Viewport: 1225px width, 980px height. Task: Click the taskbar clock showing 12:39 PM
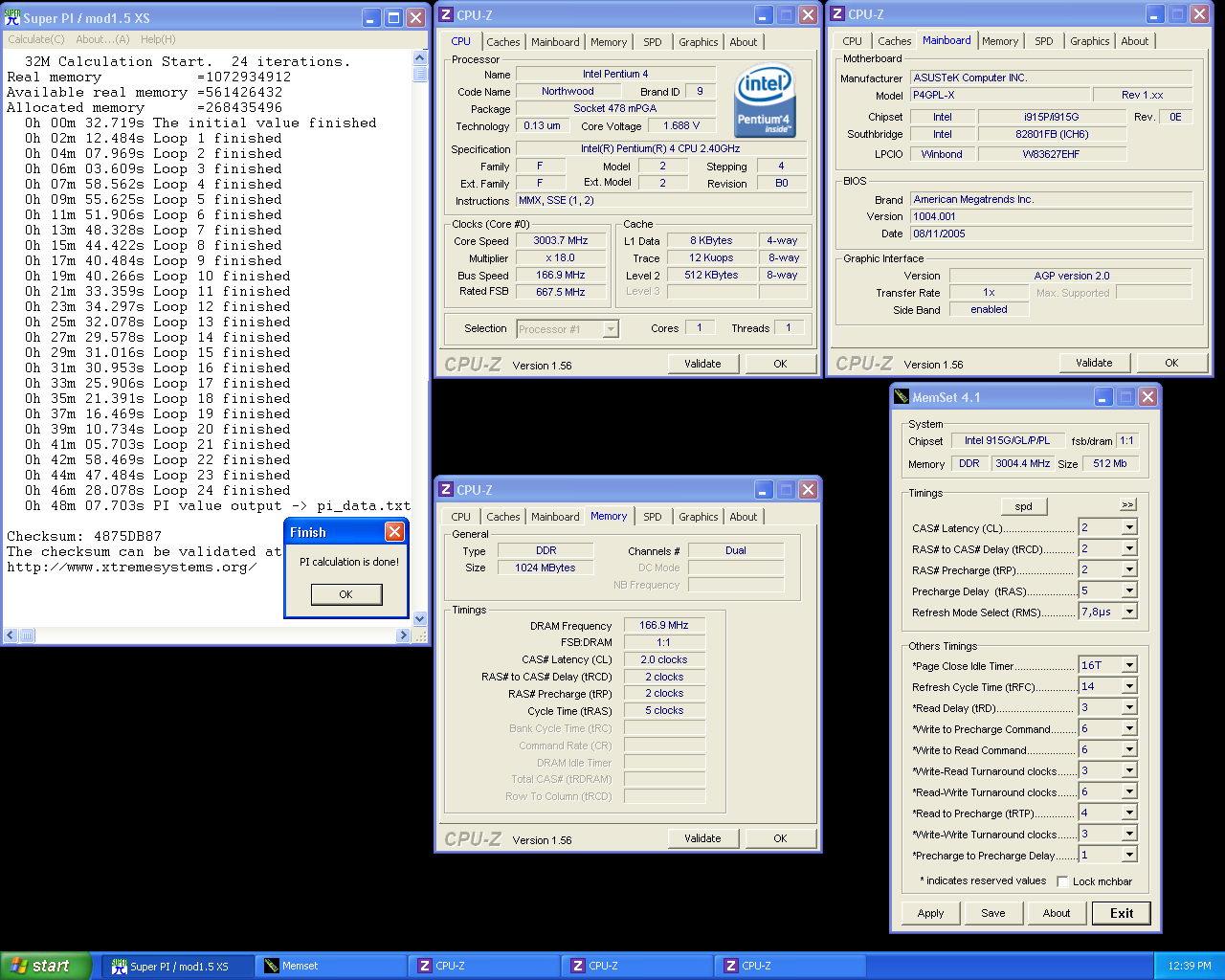point(1190,966)
